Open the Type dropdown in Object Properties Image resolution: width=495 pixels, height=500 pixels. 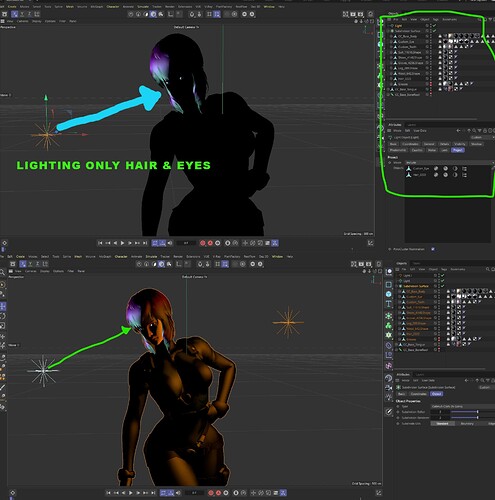[x=463, y=406]
